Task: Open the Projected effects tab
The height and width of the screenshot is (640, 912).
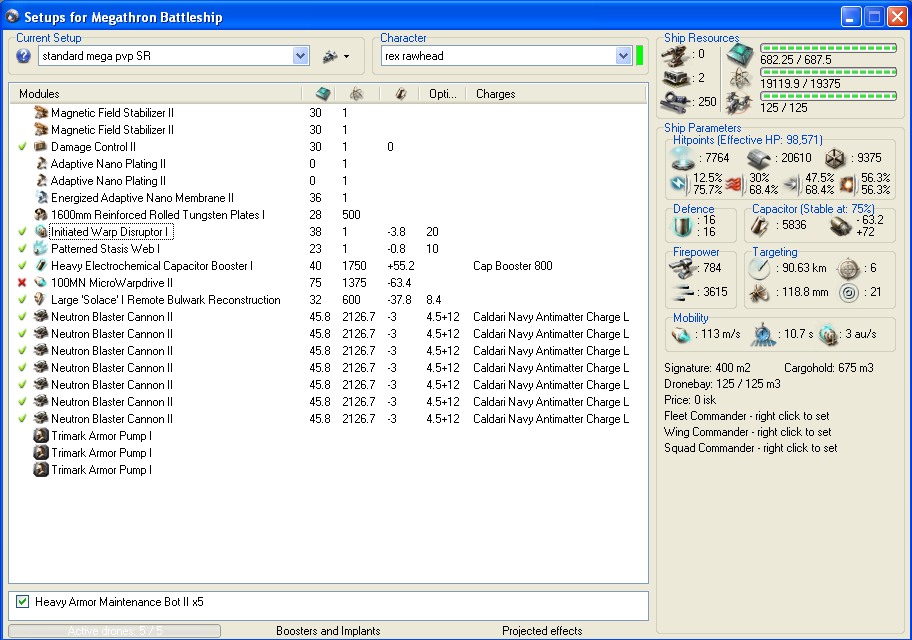Action: (542, 631)
